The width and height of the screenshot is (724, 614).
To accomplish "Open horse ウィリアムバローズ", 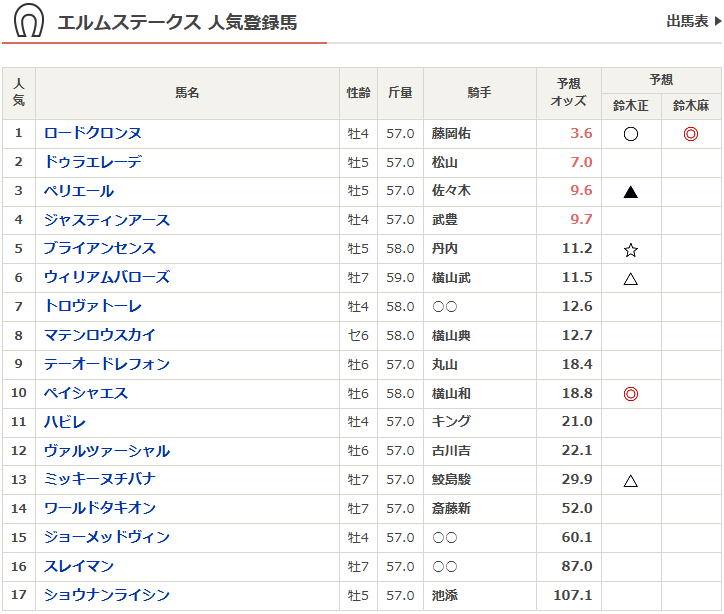I will click(x=107, y=277).
